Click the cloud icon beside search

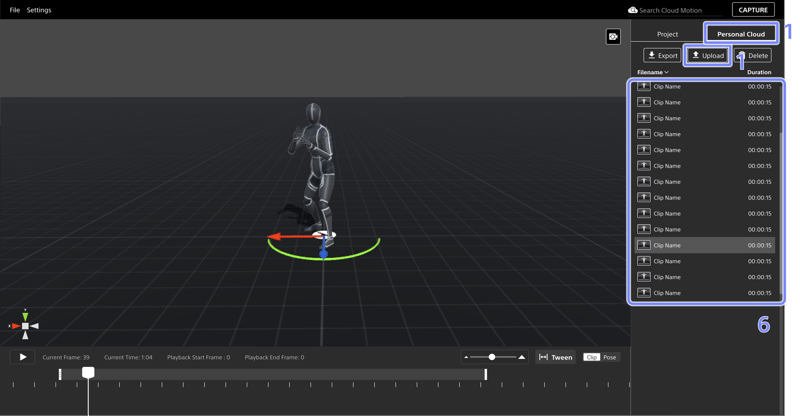click(x=633, y=10)
